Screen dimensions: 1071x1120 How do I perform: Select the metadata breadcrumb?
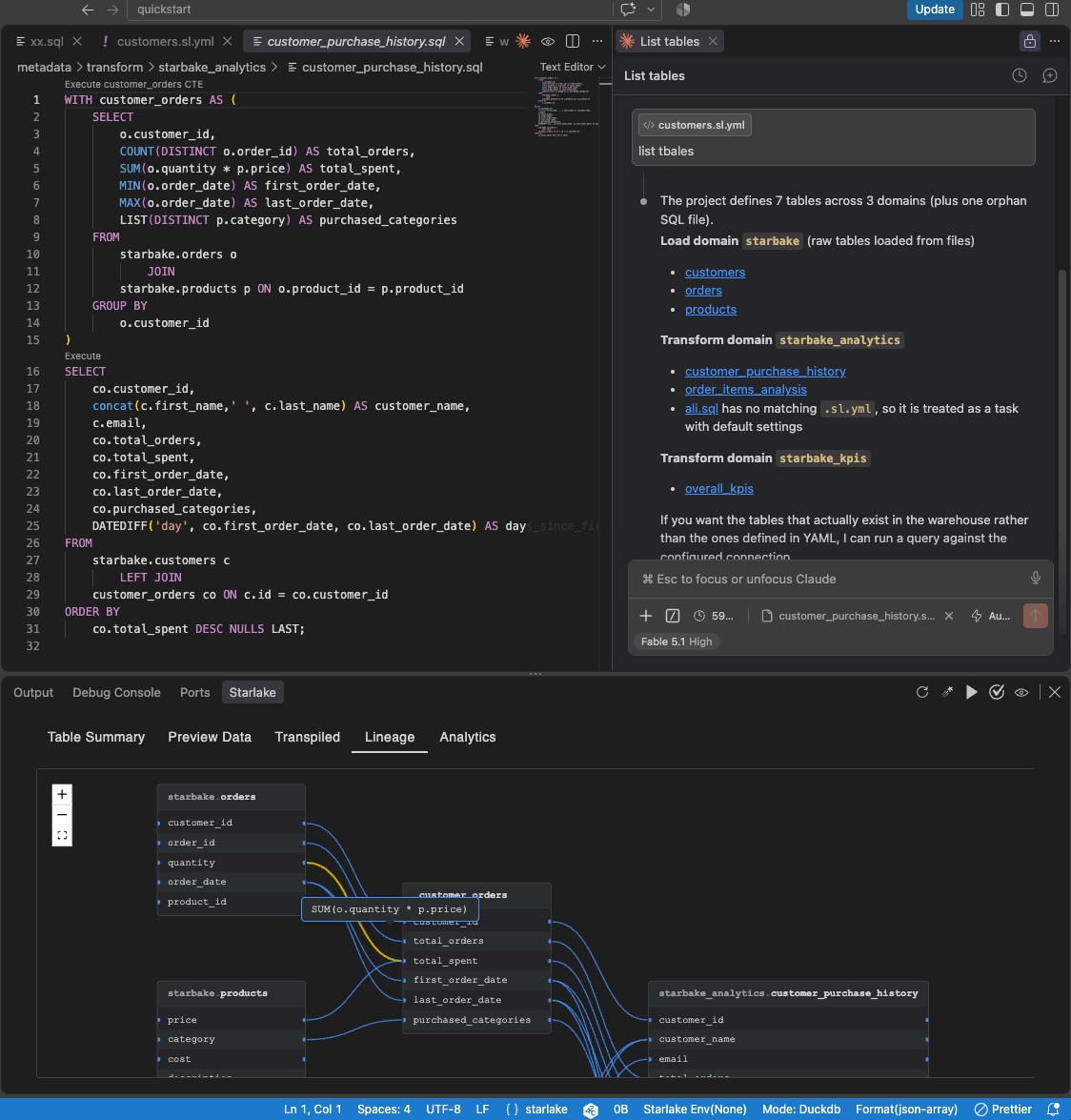[x=44, y=67]
